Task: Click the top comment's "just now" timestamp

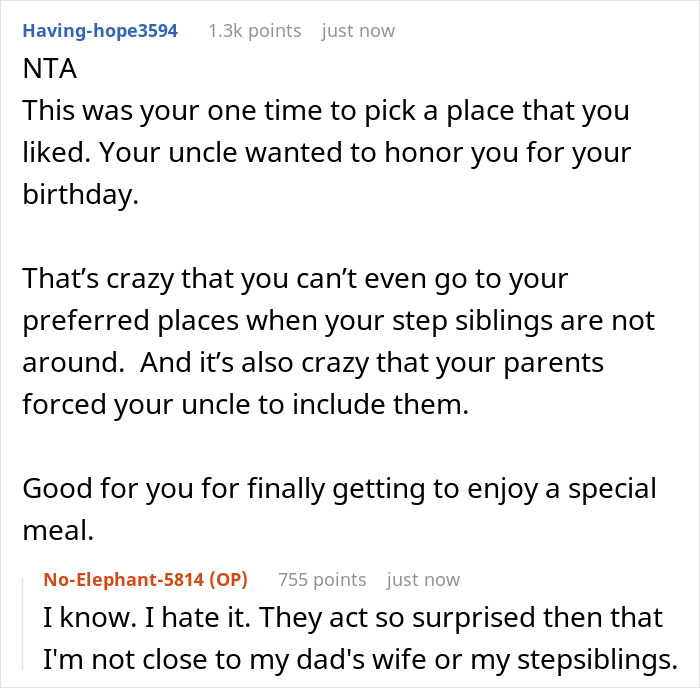Action: [x=358, y=31]
